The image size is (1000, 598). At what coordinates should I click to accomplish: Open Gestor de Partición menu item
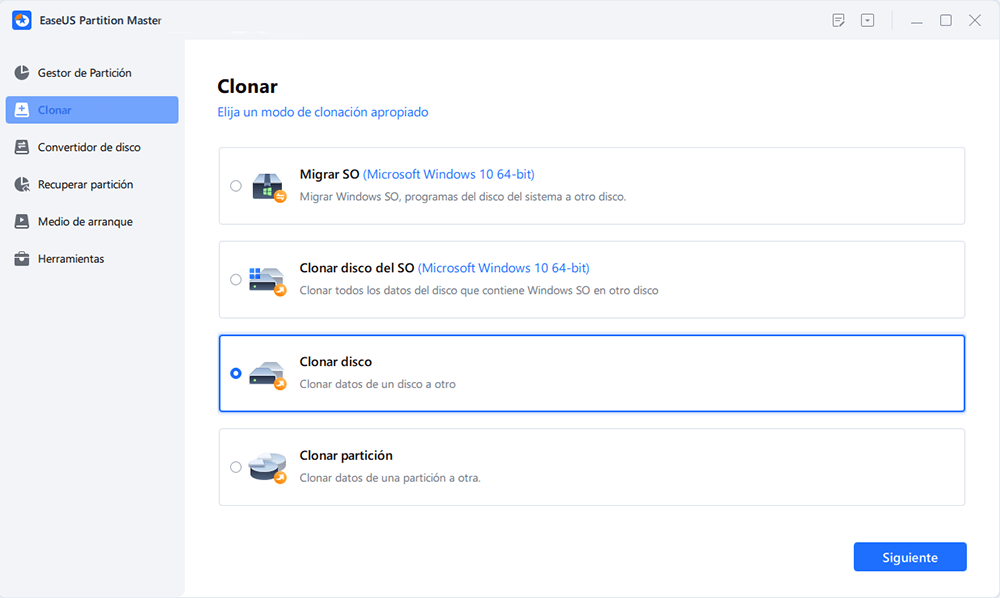click(x=92, y=73)
